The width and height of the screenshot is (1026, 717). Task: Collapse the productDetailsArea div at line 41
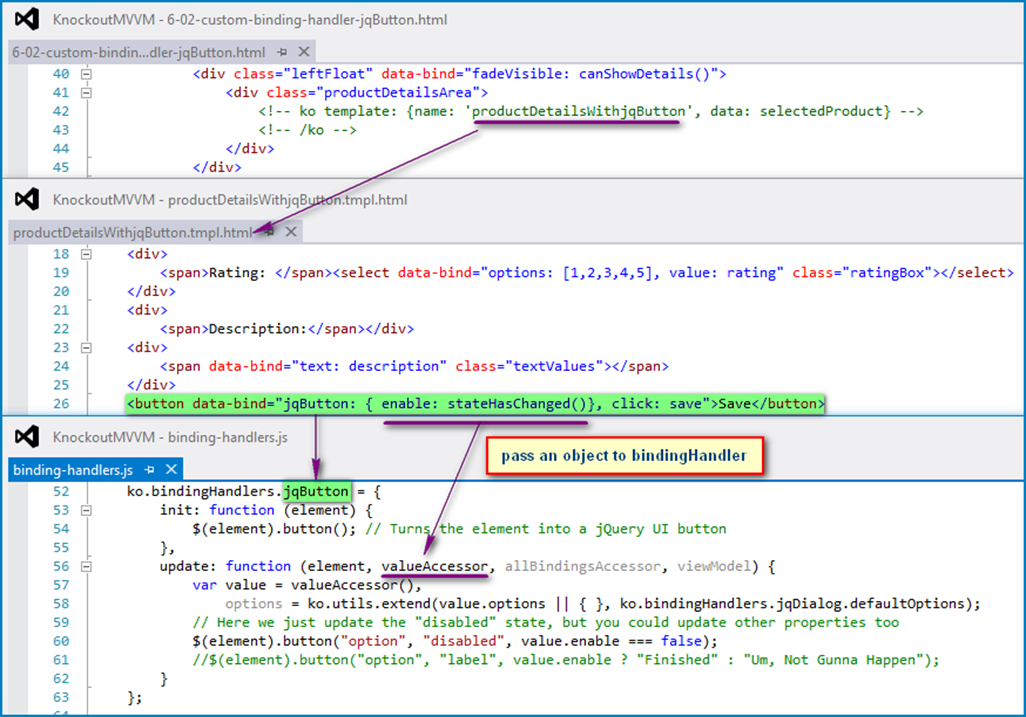click(x=87, y=93)
